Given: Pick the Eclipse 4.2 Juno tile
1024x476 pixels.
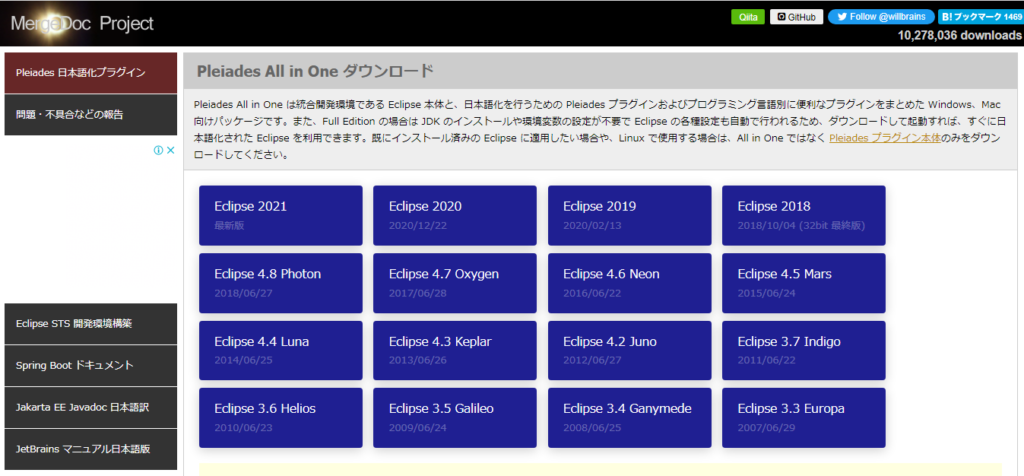Looking at the screenshot, I should [630, 351].
